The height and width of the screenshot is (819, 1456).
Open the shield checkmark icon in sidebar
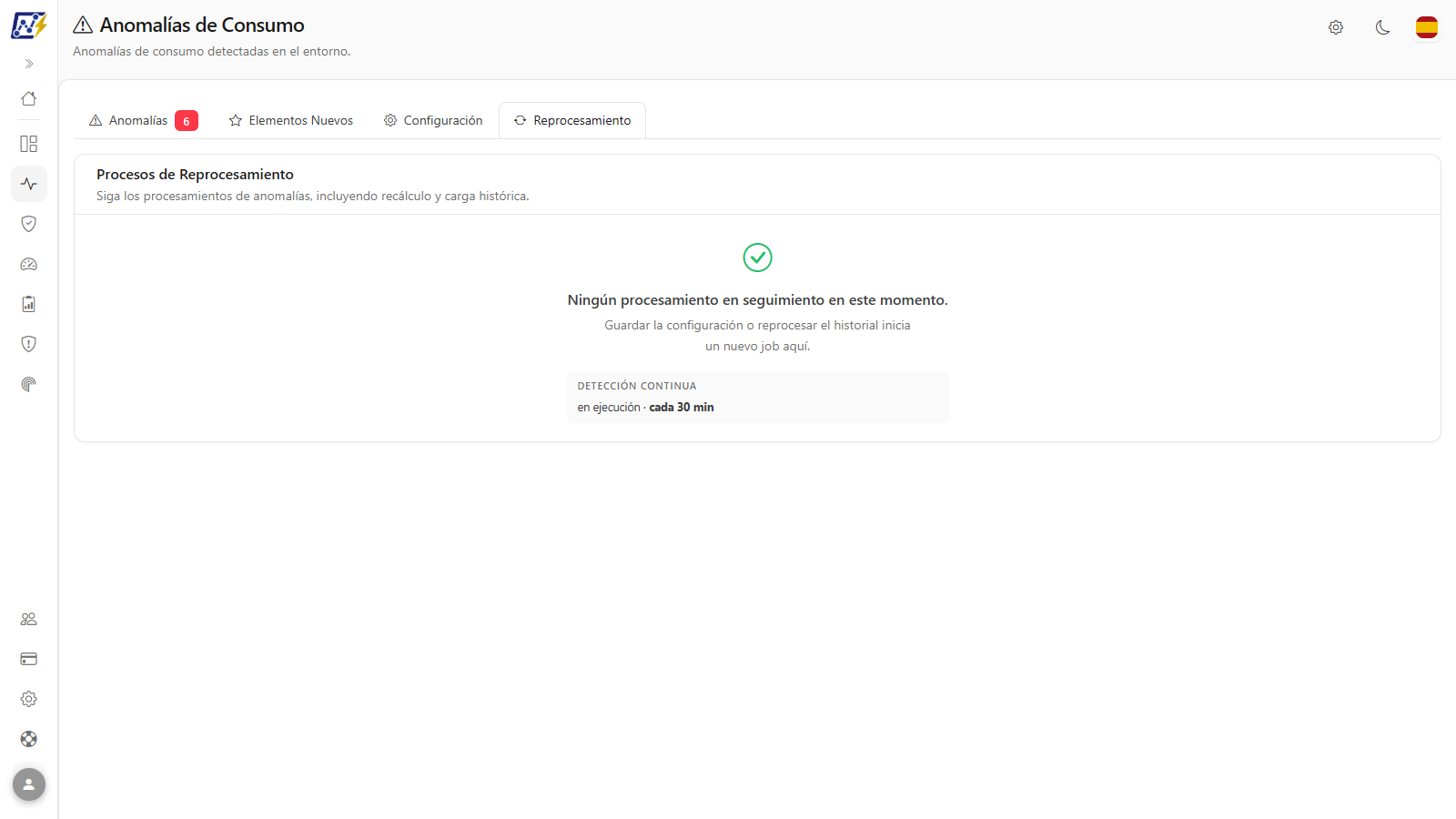[x=29, y=224]
